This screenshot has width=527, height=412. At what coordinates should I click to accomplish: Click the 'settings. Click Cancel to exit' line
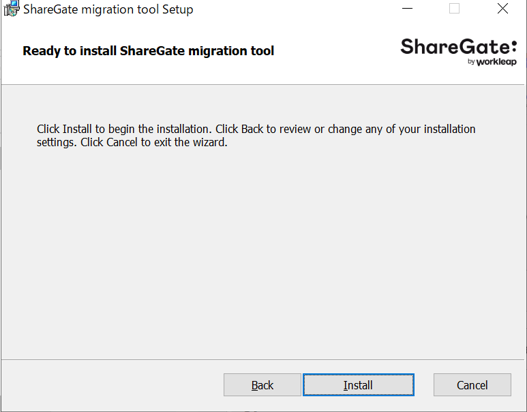[132, 142]
